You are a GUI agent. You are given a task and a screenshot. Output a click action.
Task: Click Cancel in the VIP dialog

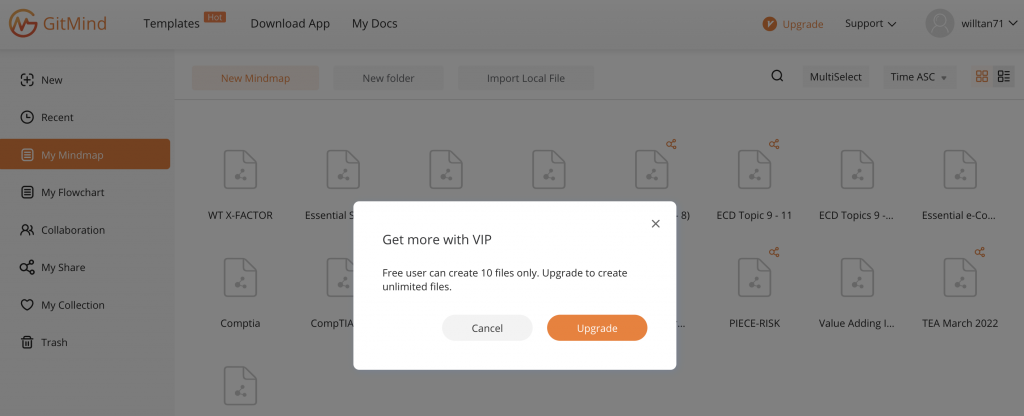point(487,328)
